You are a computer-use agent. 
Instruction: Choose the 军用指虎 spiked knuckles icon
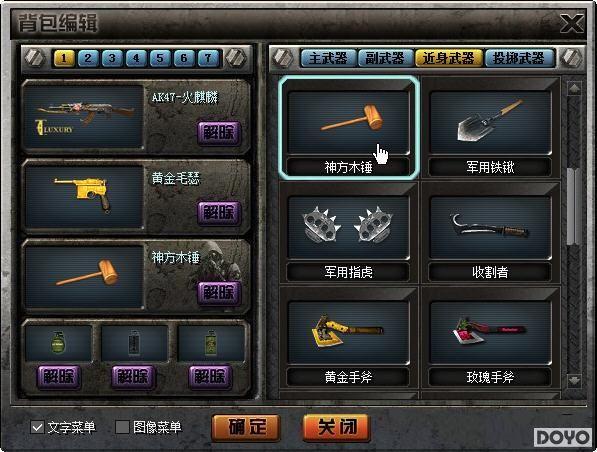click(348, 227)
